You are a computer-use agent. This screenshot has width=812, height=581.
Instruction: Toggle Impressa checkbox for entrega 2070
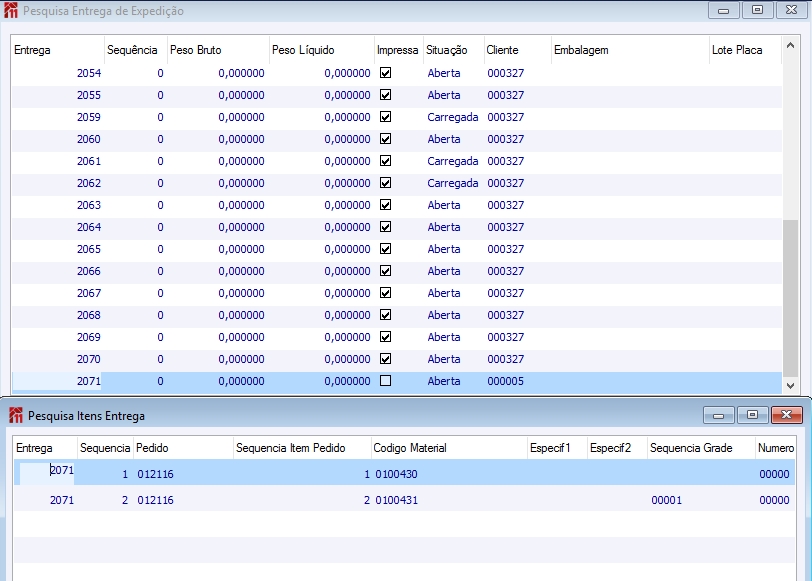click(x=385, y=359)
